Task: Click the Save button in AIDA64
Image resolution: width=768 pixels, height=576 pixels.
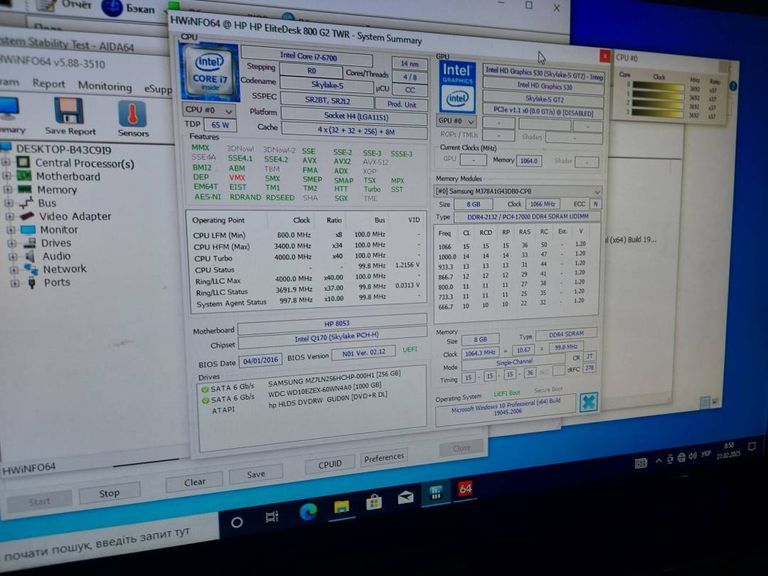Action: click(x=256, y=474)
